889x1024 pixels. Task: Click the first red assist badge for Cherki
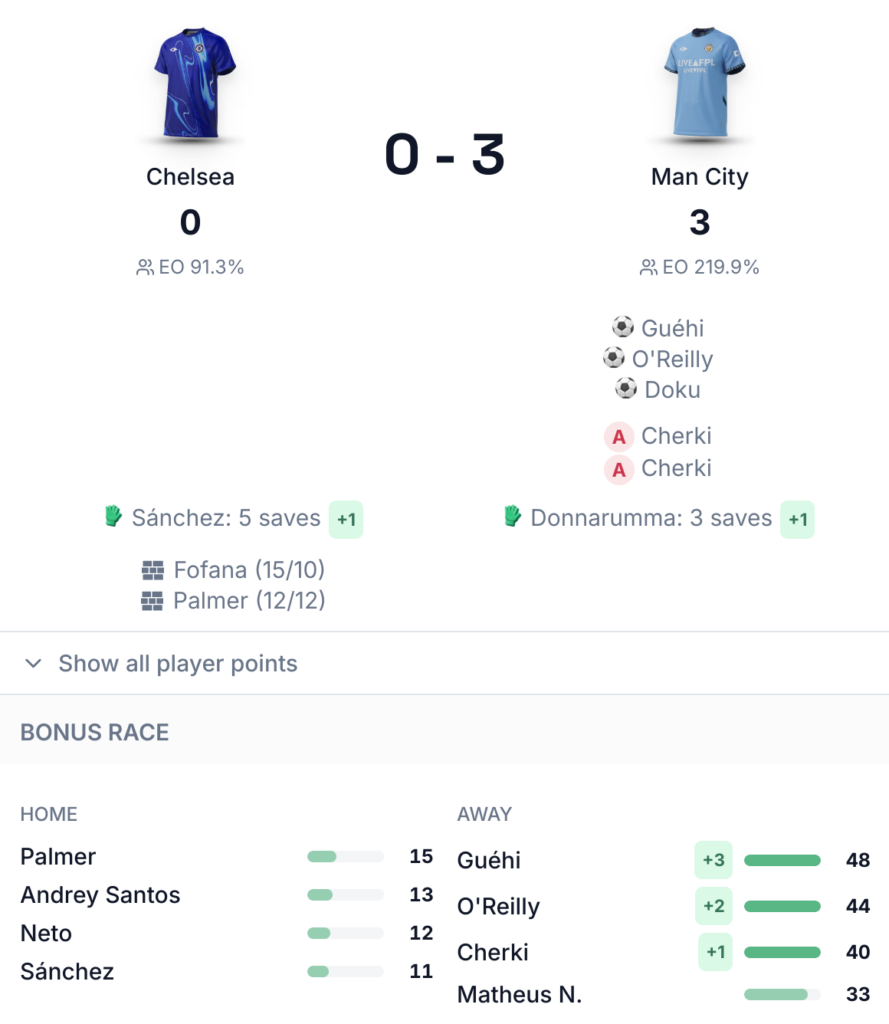(619, 437)
